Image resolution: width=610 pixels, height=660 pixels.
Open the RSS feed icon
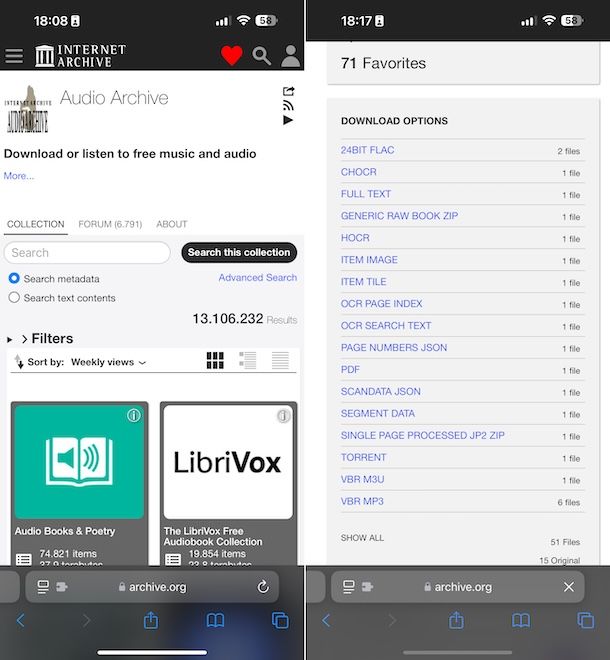(x=288, y=105)
